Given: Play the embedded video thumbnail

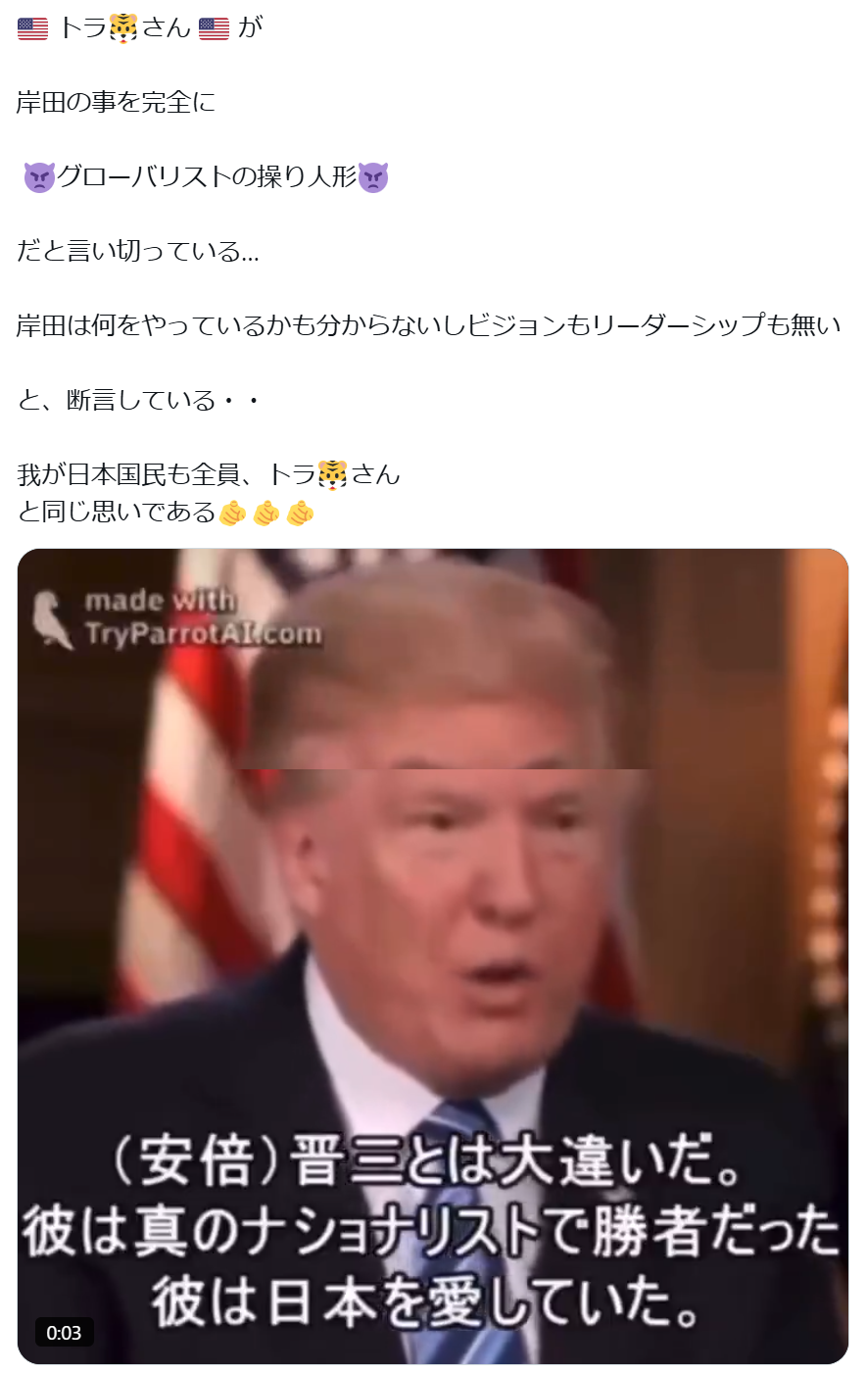Looking at the screenshot, I should 433,956.
